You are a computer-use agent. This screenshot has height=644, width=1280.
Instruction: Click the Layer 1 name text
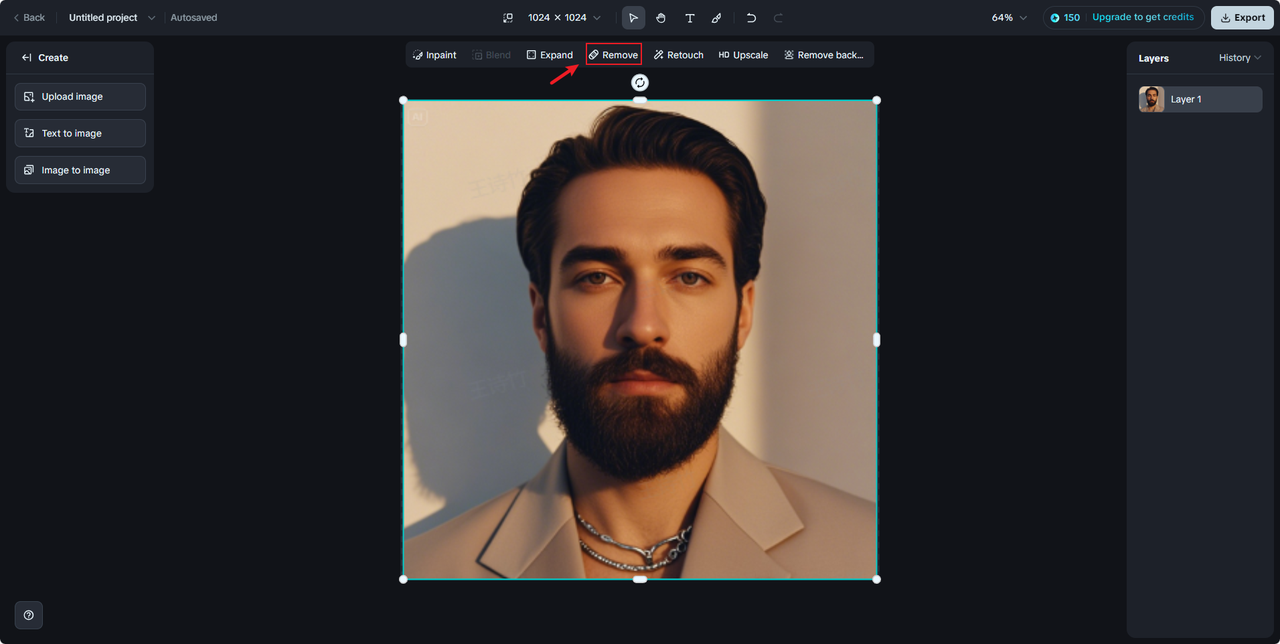1186,99
